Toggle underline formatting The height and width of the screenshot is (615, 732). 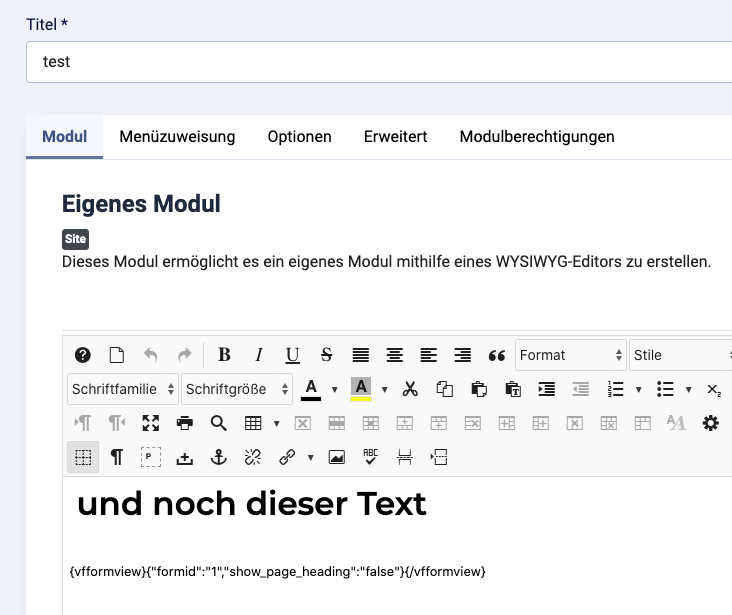293,355
